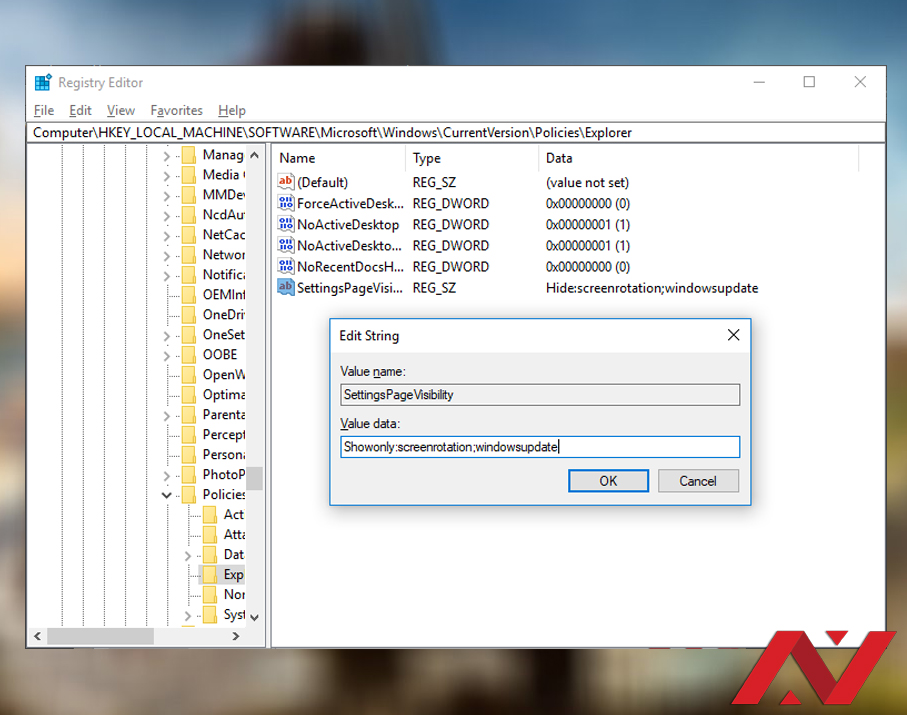907x715 pixels.
Task: Expand the Dat subkey under Policies
Action: 187,555
